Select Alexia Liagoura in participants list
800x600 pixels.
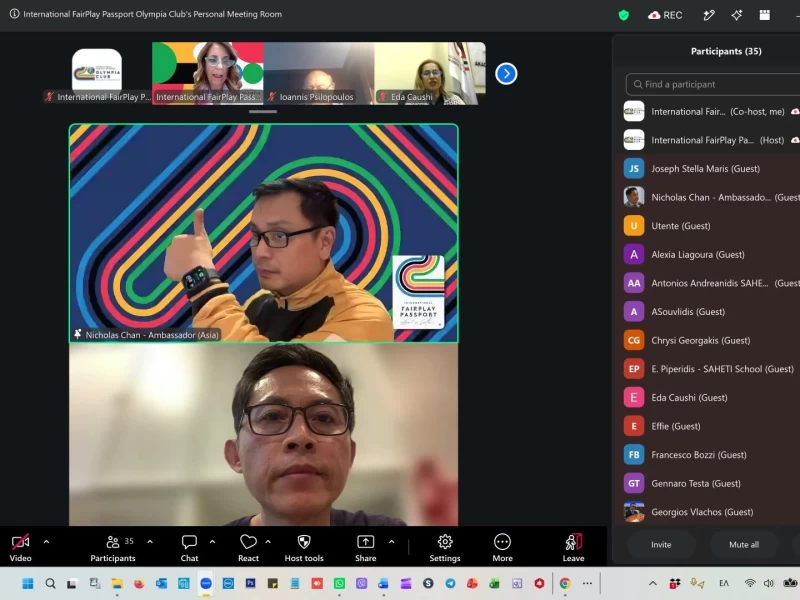click(x=709, y=254)
